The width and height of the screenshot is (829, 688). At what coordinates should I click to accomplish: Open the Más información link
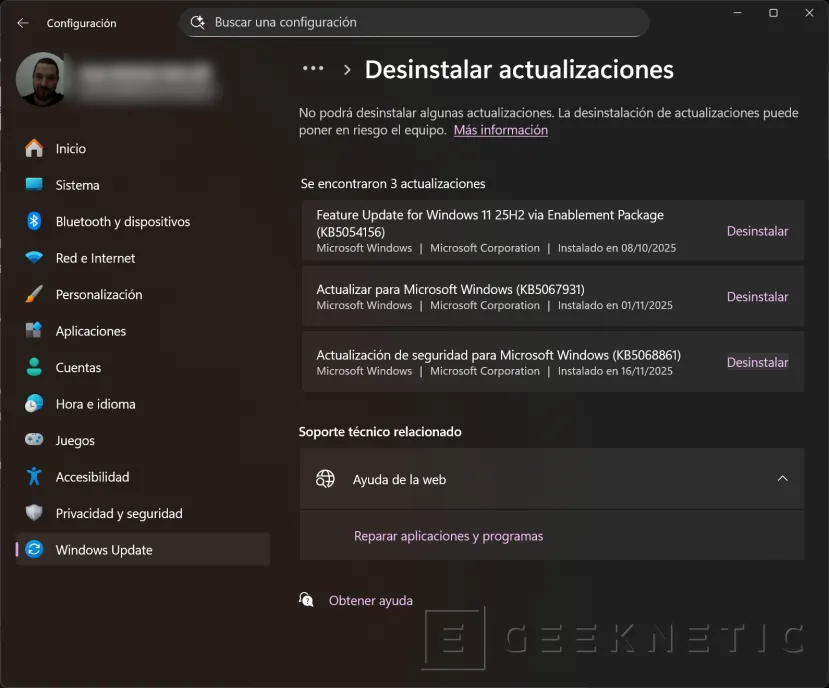click(500, 129)
